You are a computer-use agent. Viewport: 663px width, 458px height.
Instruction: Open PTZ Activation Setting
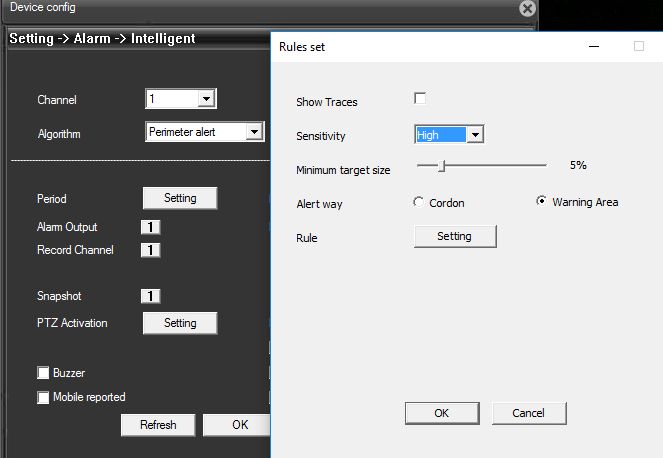[x=180, y=323]
